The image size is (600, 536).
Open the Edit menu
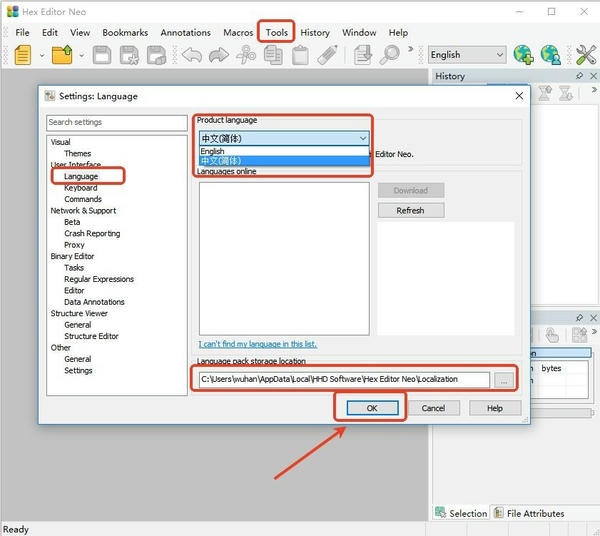(x=50, y=33)
